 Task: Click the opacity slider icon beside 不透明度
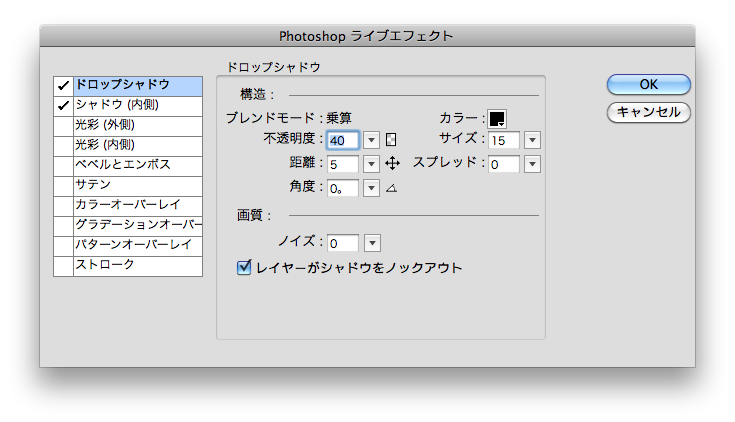[x=392, y=140]
